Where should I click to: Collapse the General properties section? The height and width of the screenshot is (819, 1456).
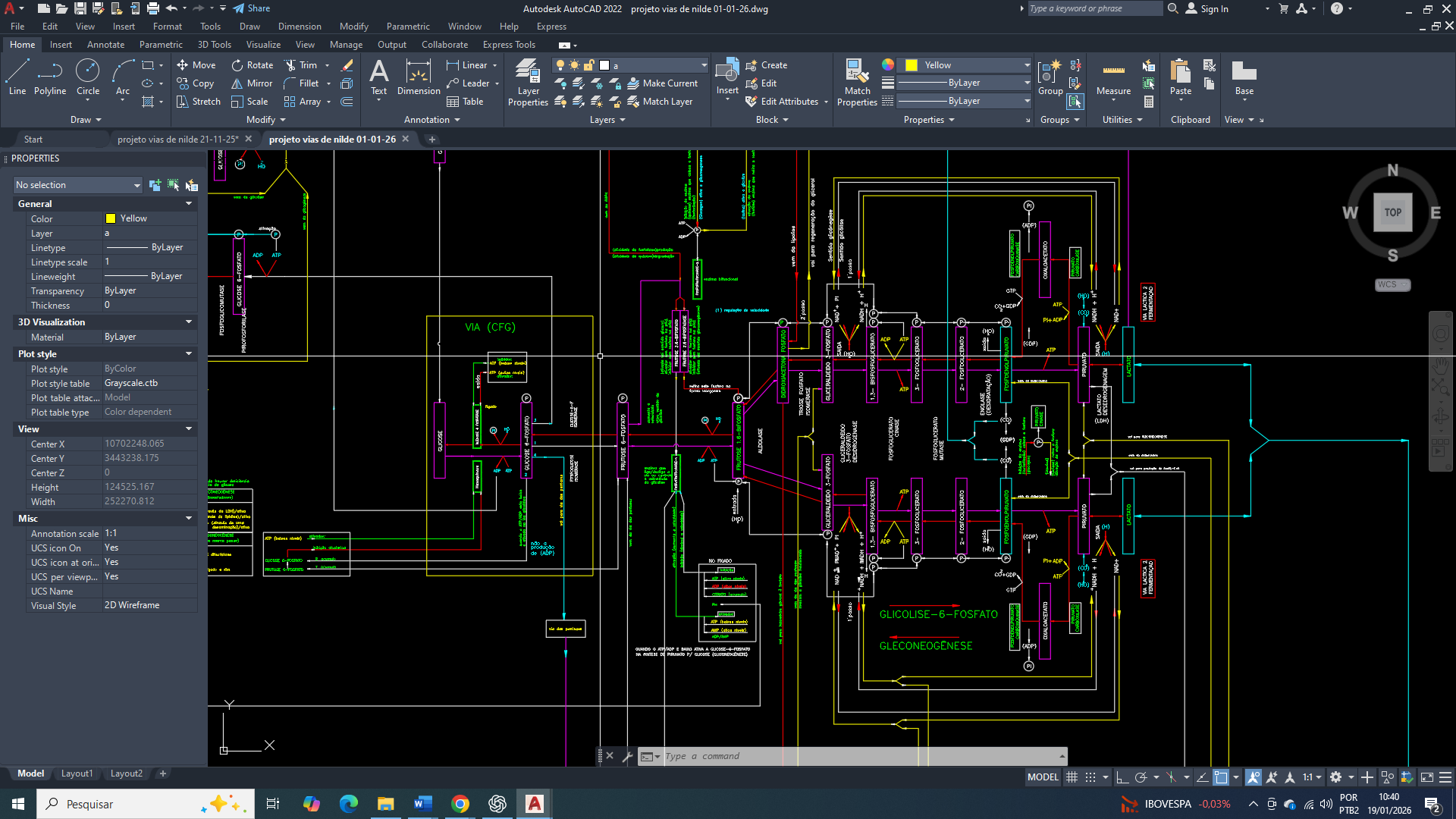coord(189,204)
